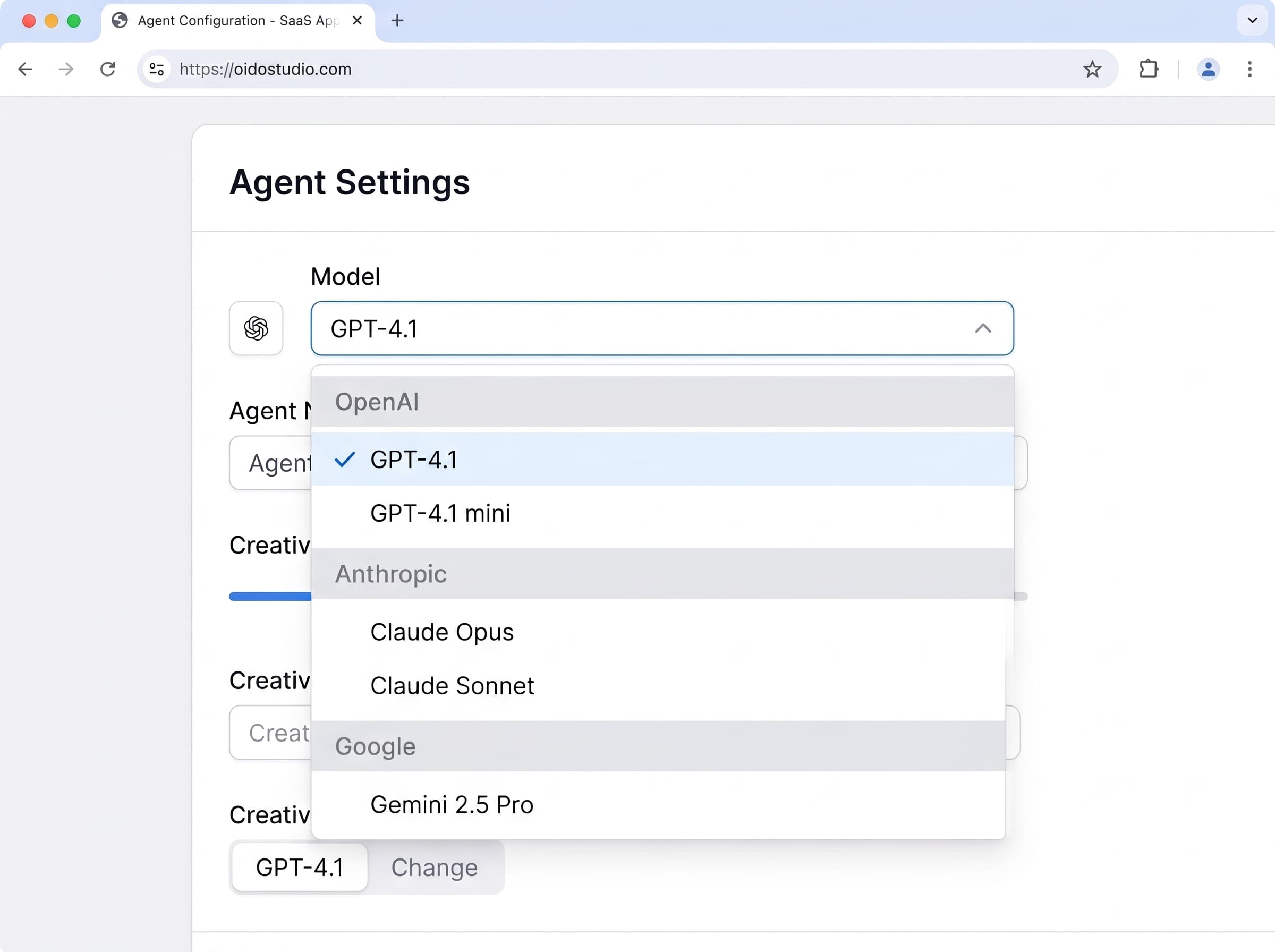This screenshot has height=952, width=1275.
Task: Bookmark this page with the star icon
Action: tap(1092, 69)
